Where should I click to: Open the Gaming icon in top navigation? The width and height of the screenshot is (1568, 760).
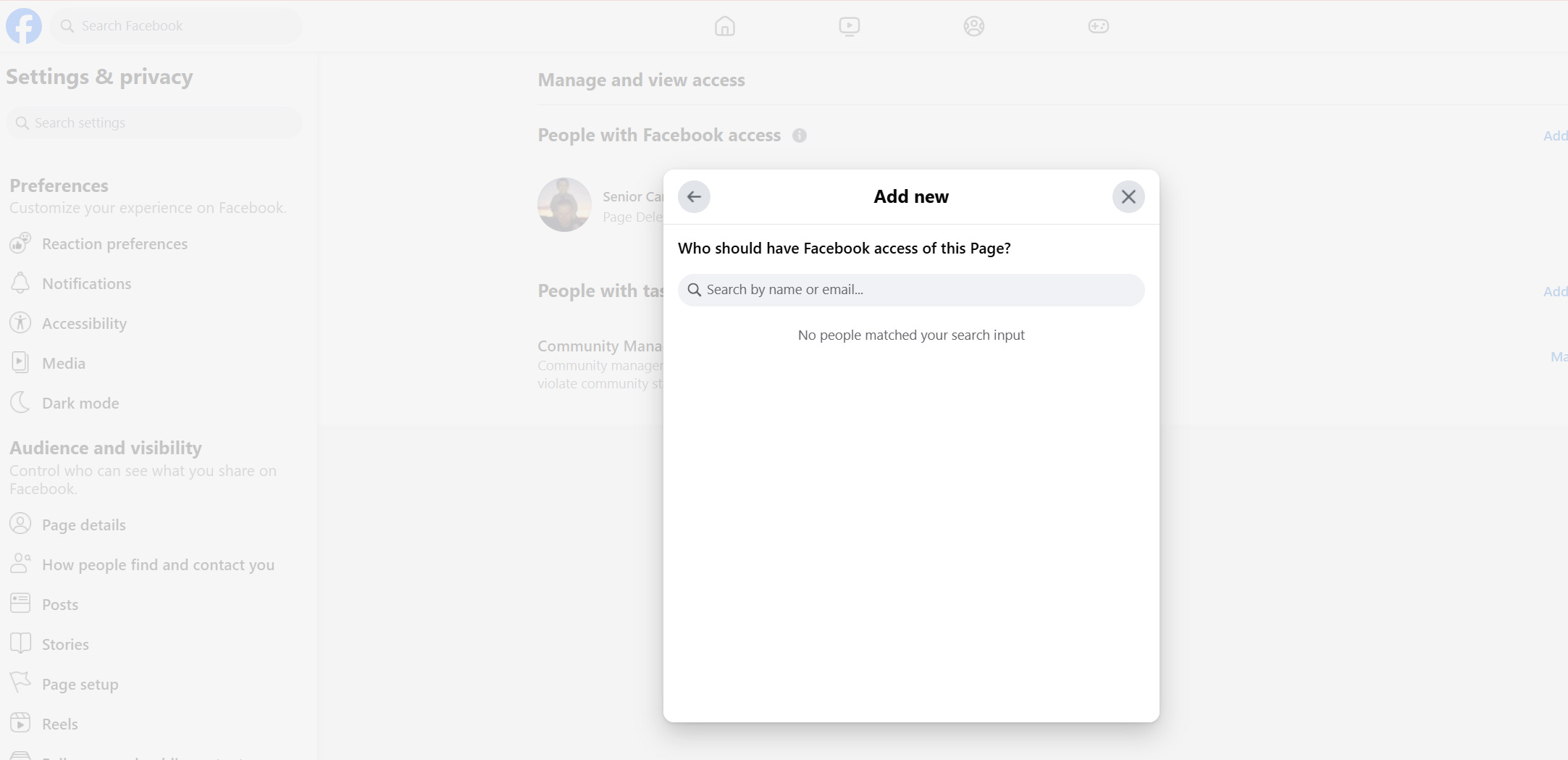[x=1098, y=27]
